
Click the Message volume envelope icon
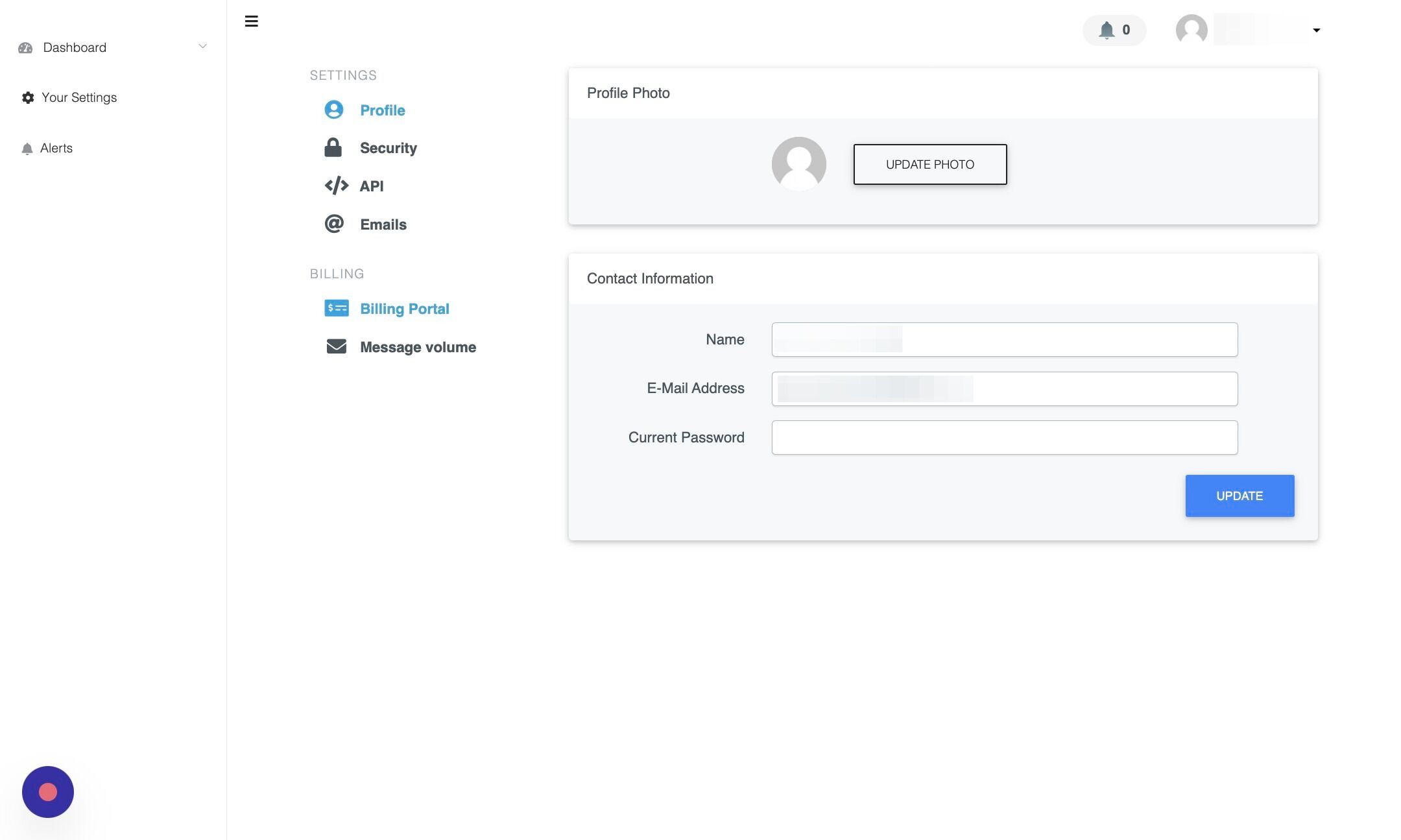[x=336, y=346]
